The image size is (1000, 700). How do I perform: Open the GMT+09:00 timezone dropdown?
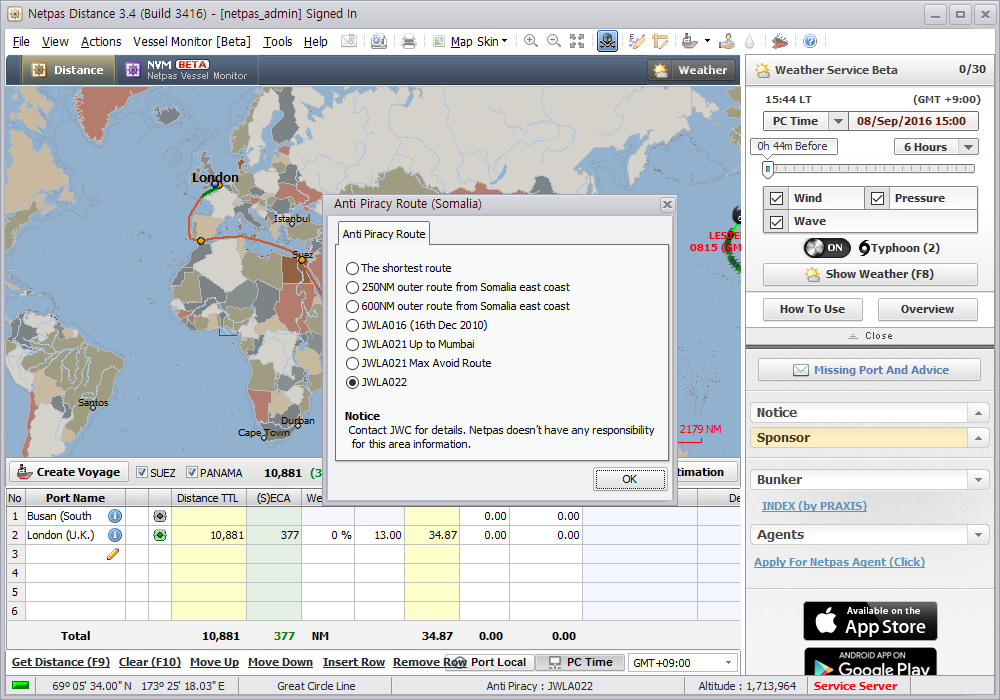(728, 663)
